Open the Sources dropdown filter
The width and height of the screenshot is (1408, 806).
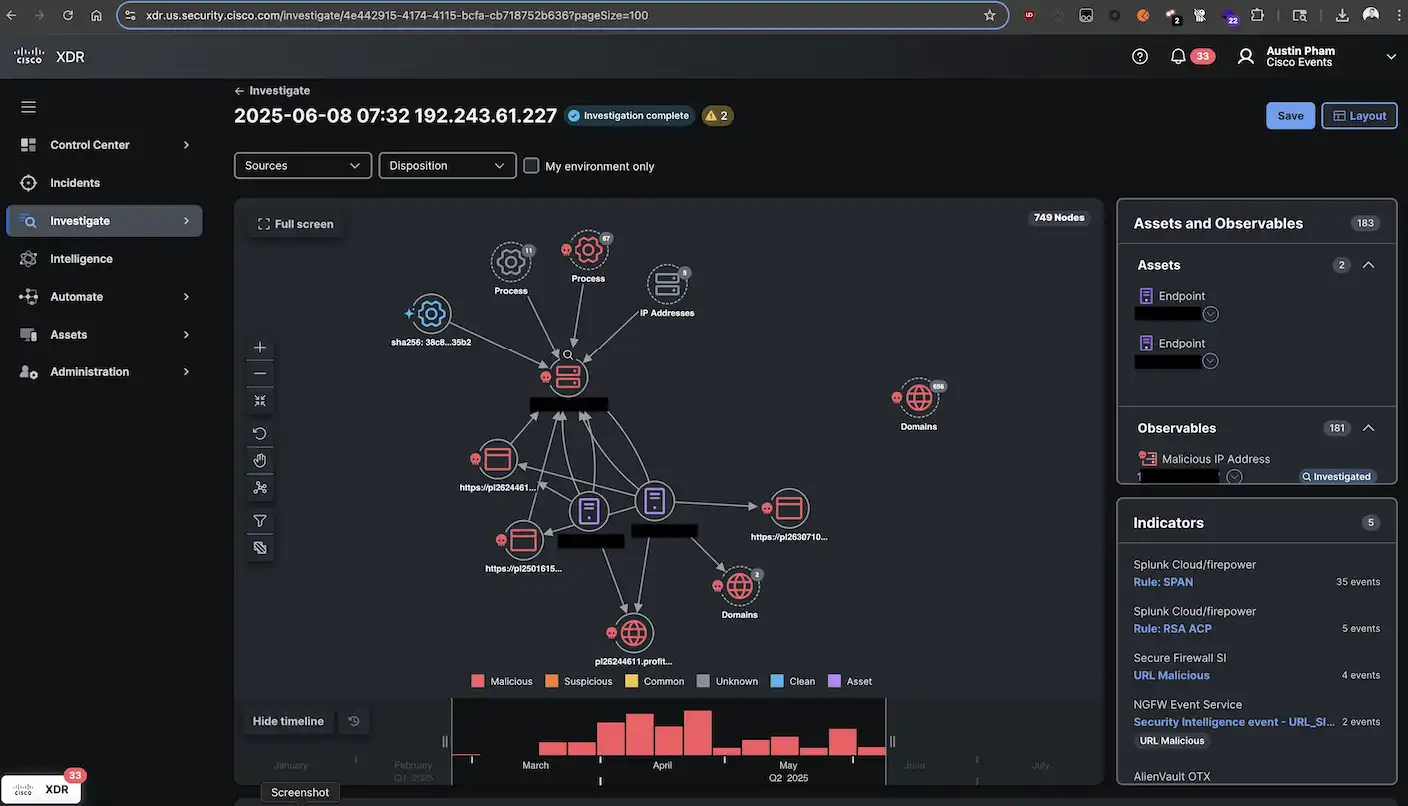click(x=302, y=165)
